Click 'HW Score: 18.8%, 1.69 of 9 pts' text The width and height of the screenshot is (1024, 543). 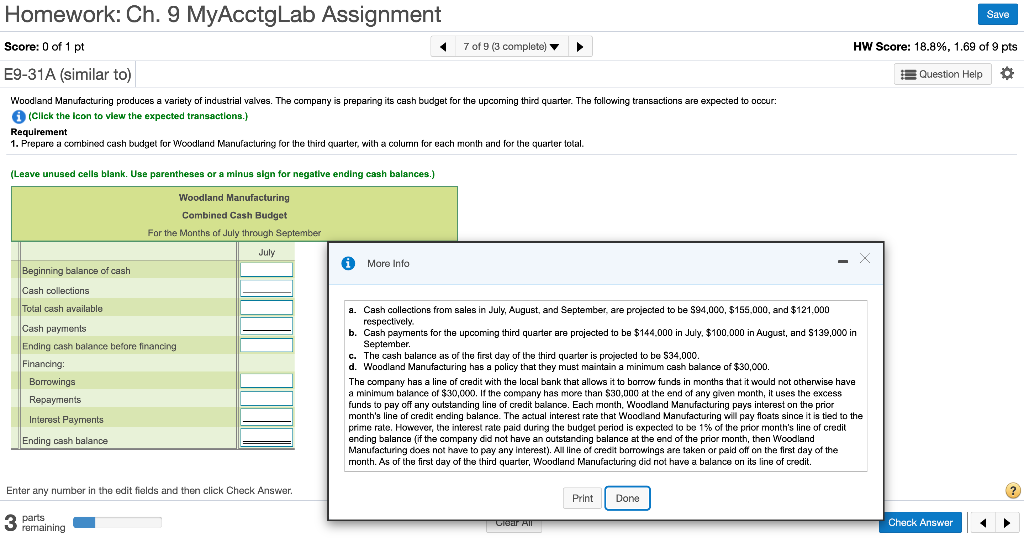935,46
